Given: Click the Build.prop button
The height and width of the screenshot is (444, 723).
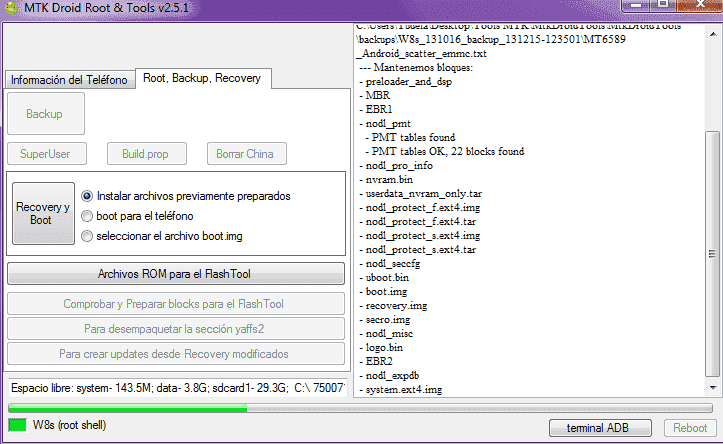Looking at the screenshot, I should (x=147, y=154).
